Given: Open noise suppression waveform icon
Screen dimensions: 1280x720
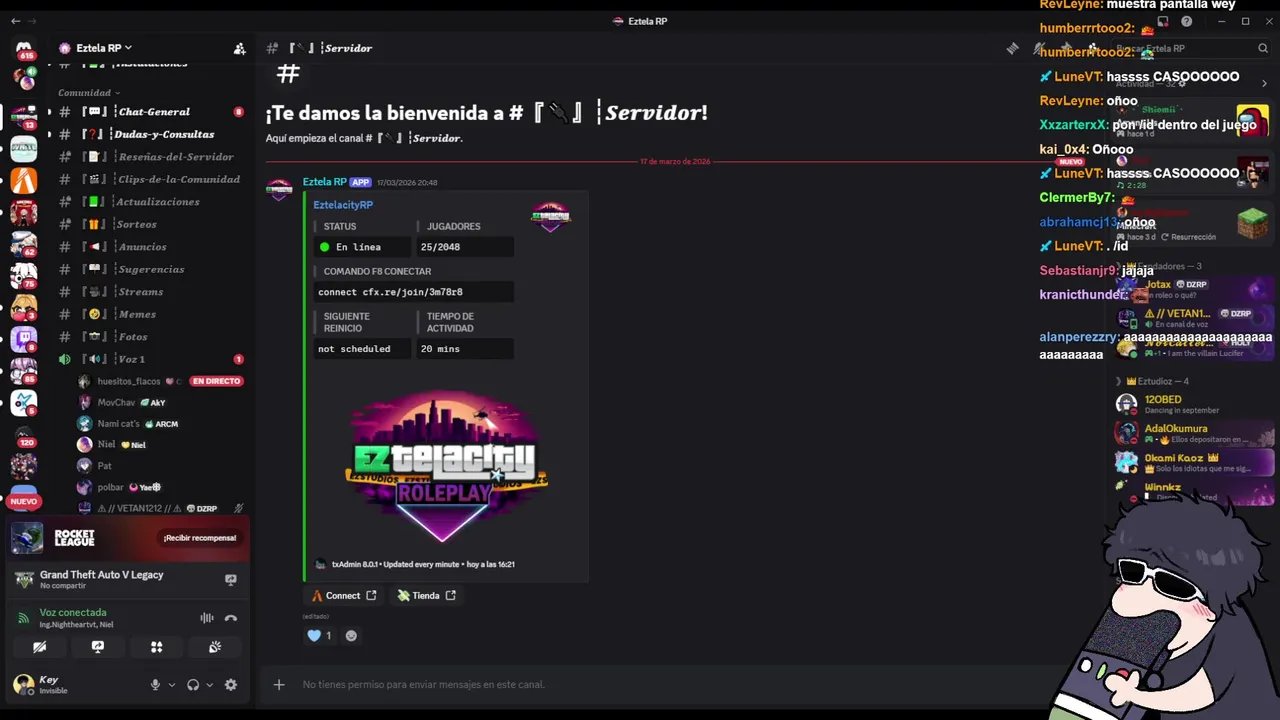Looking at the screenshot, I should pyautogui.click(x=207, y=618).
